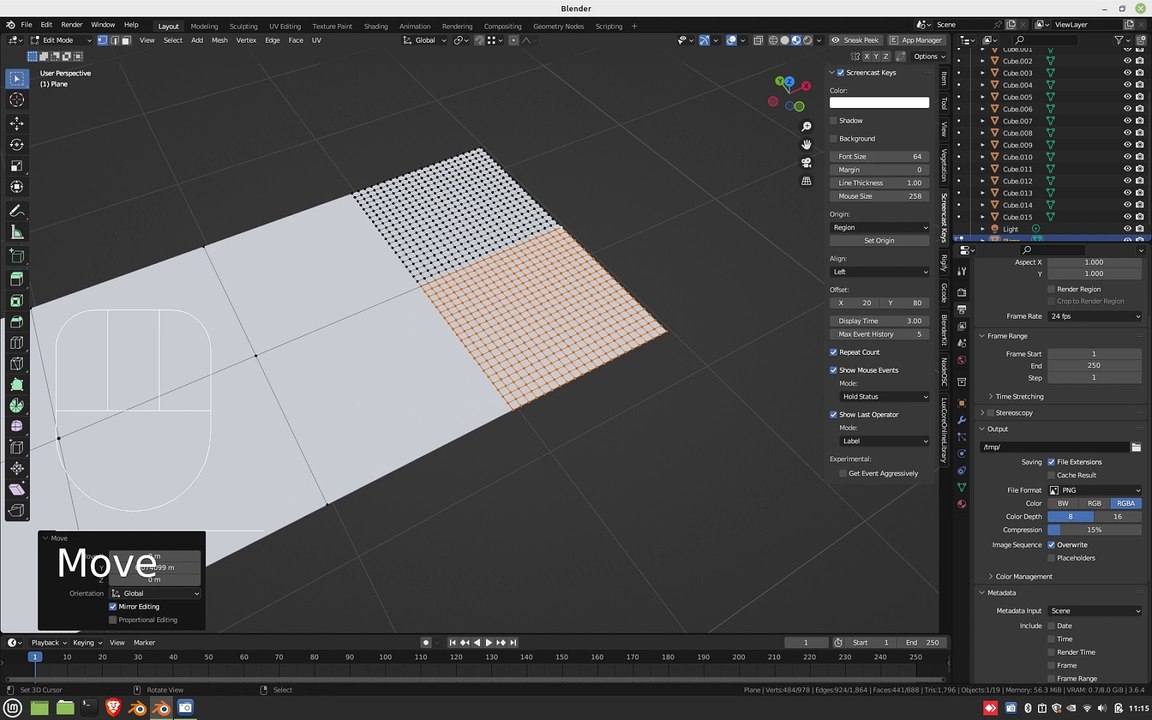Select the Knife tool

pos(17,363)
